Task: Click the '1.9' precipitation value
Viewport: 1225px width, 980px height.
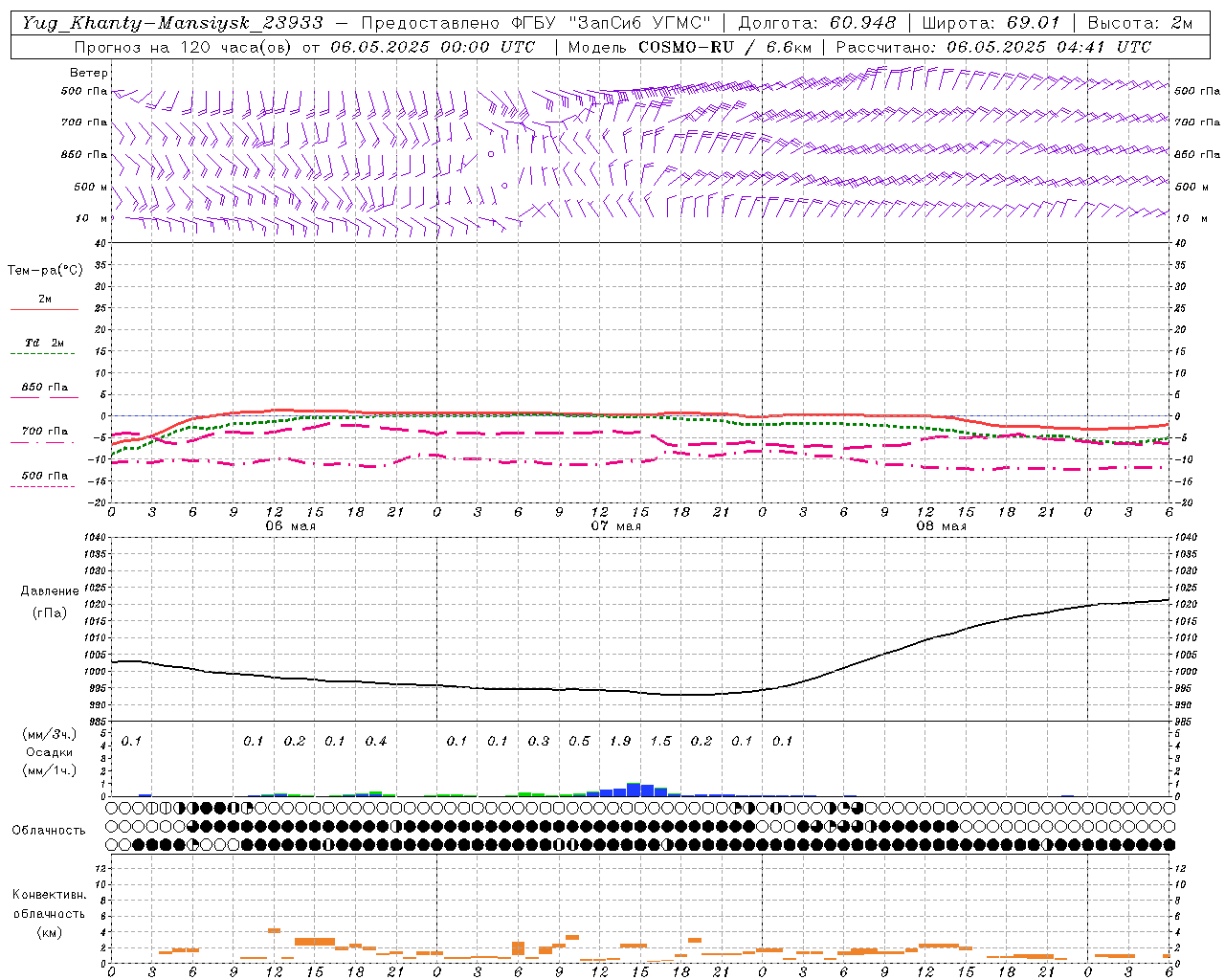Action: (x=620, y=741)
